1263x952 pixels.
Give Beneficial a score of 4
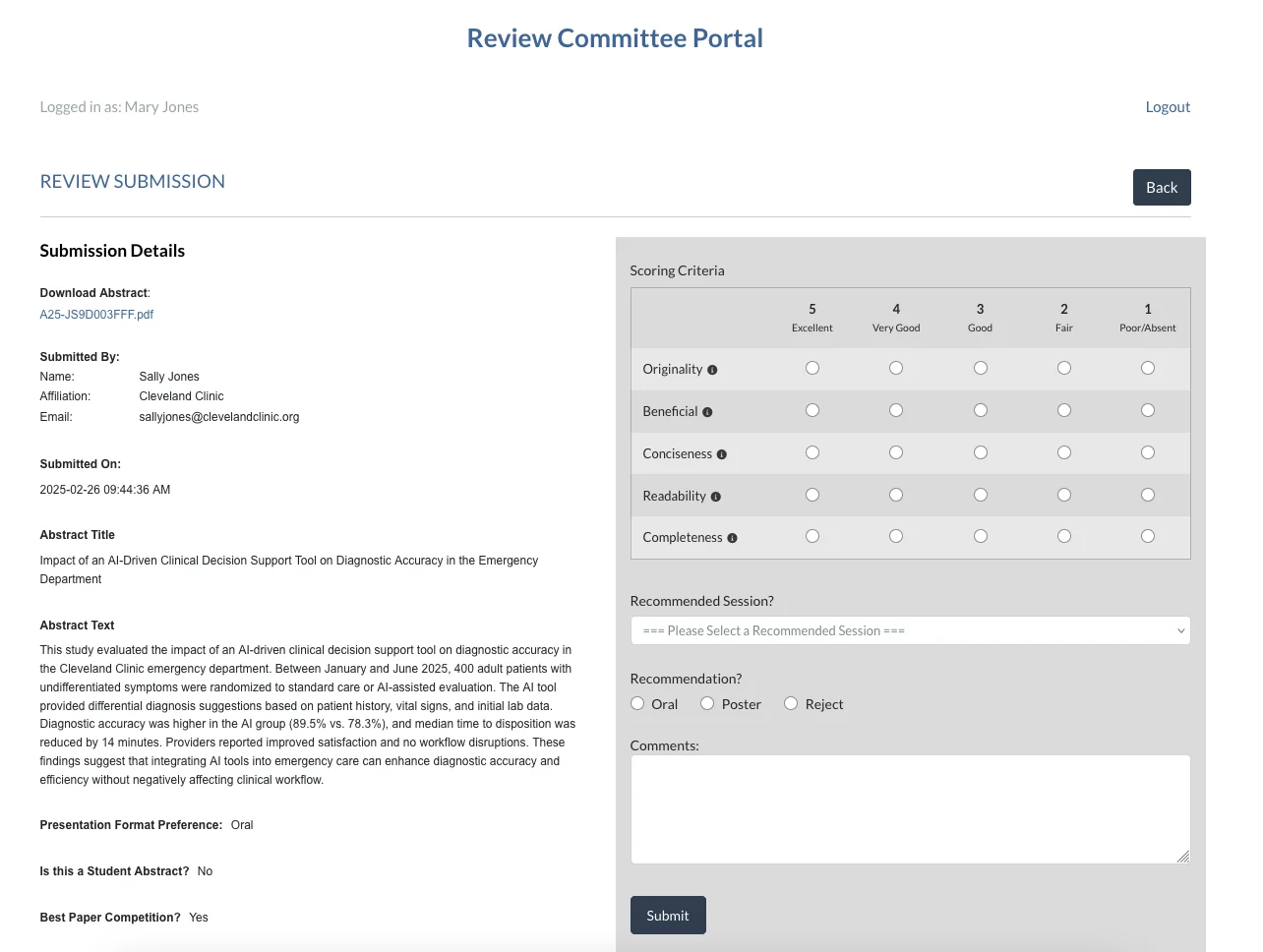click(x=895, y=410)
